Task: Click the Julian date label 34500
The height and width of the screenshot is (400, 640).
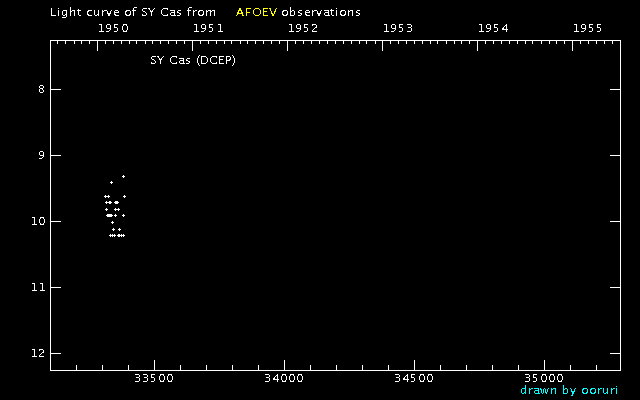Action: (414, 378)
